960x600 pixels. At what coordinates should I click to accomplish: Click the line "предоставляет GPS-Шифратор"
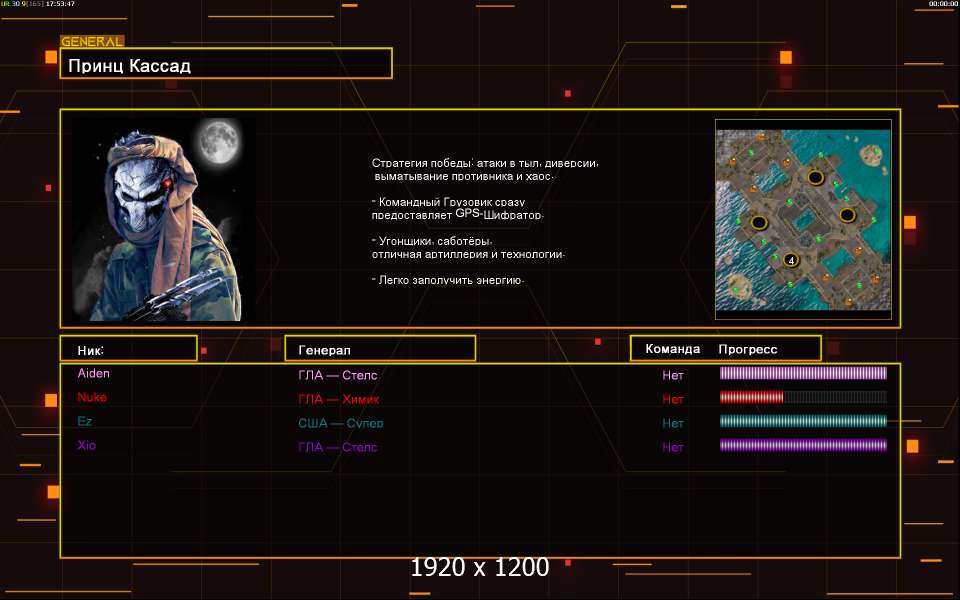tap(457, 215)
